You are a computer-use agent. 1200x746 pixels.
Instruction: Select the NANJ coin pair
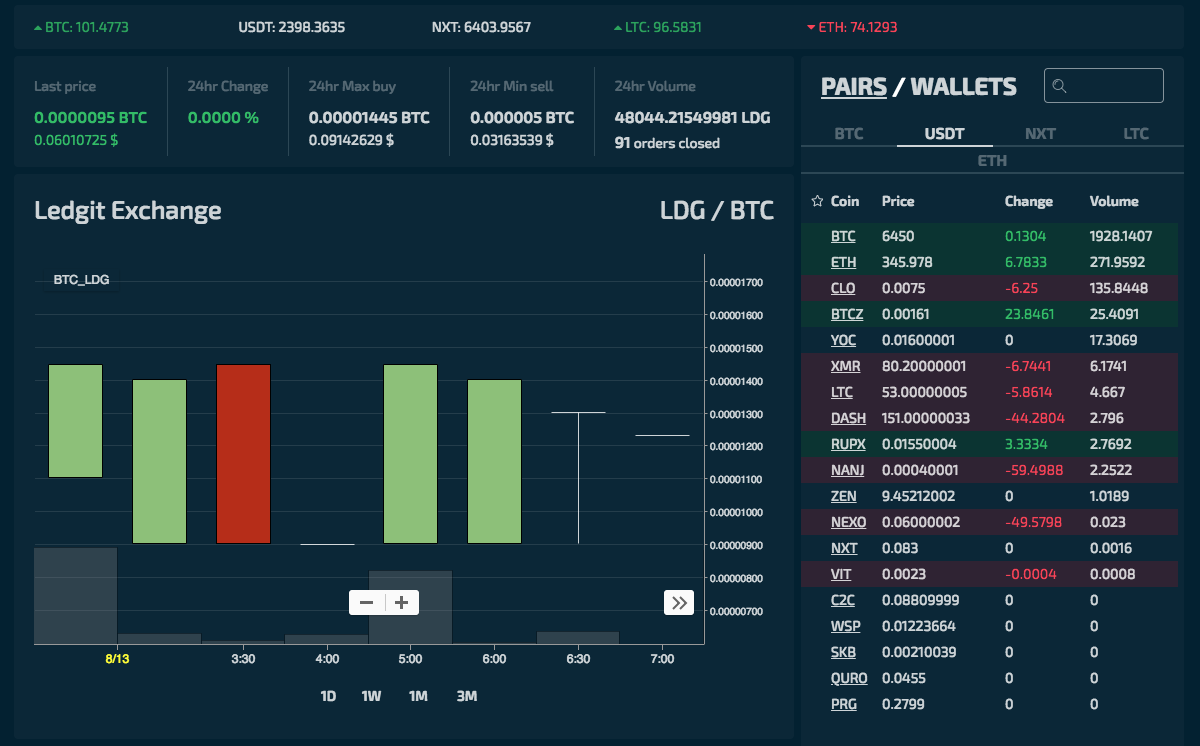[x=848, y=470]
